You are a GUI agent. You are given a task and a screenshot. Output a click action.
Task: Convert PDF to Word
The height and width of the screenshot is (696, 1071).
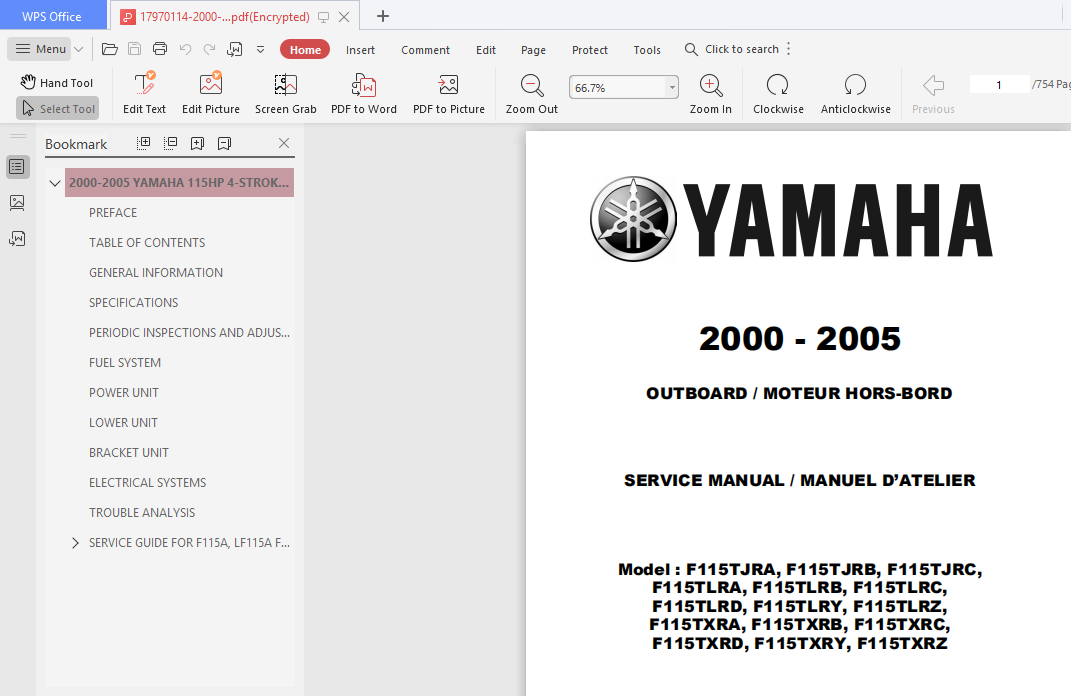click(363, 94)
